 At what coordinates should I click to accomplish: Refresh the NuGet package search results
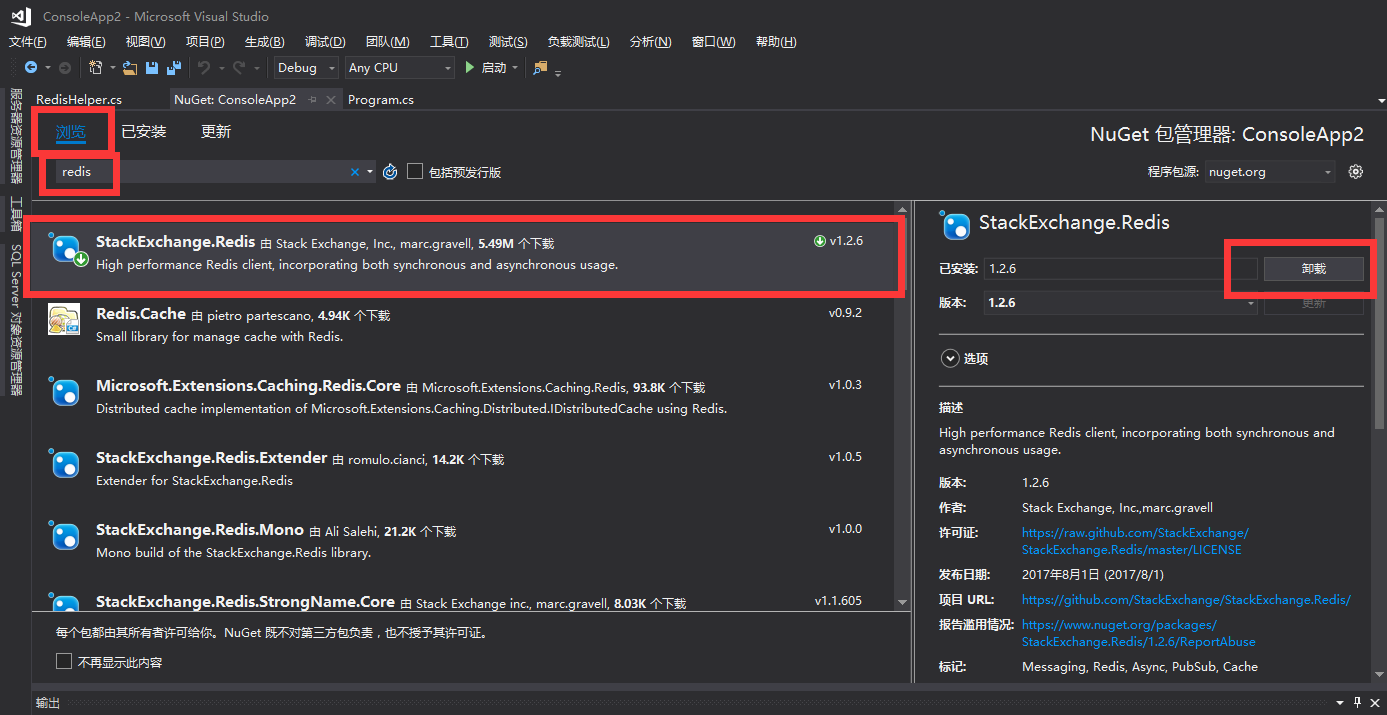[391, 172]
